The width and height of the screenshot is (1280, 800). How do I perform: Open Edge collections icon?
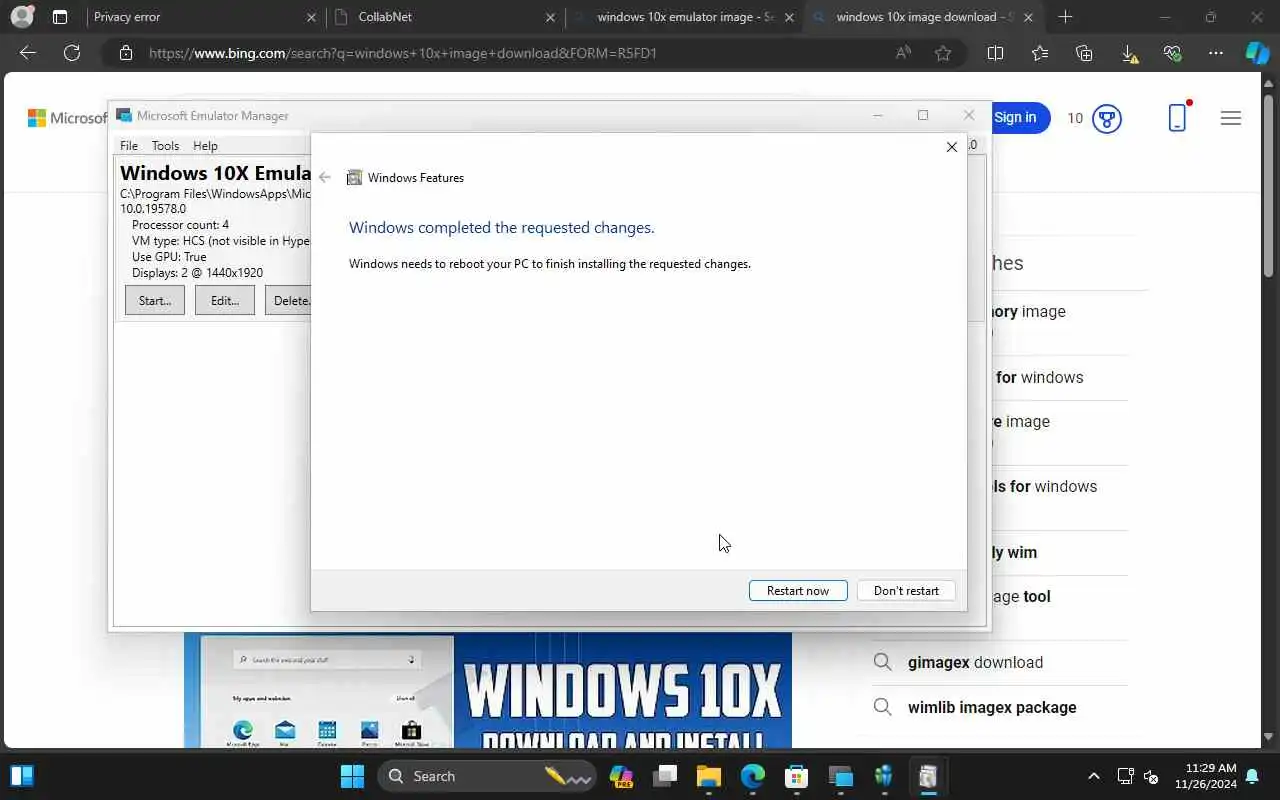(1084, 53)
